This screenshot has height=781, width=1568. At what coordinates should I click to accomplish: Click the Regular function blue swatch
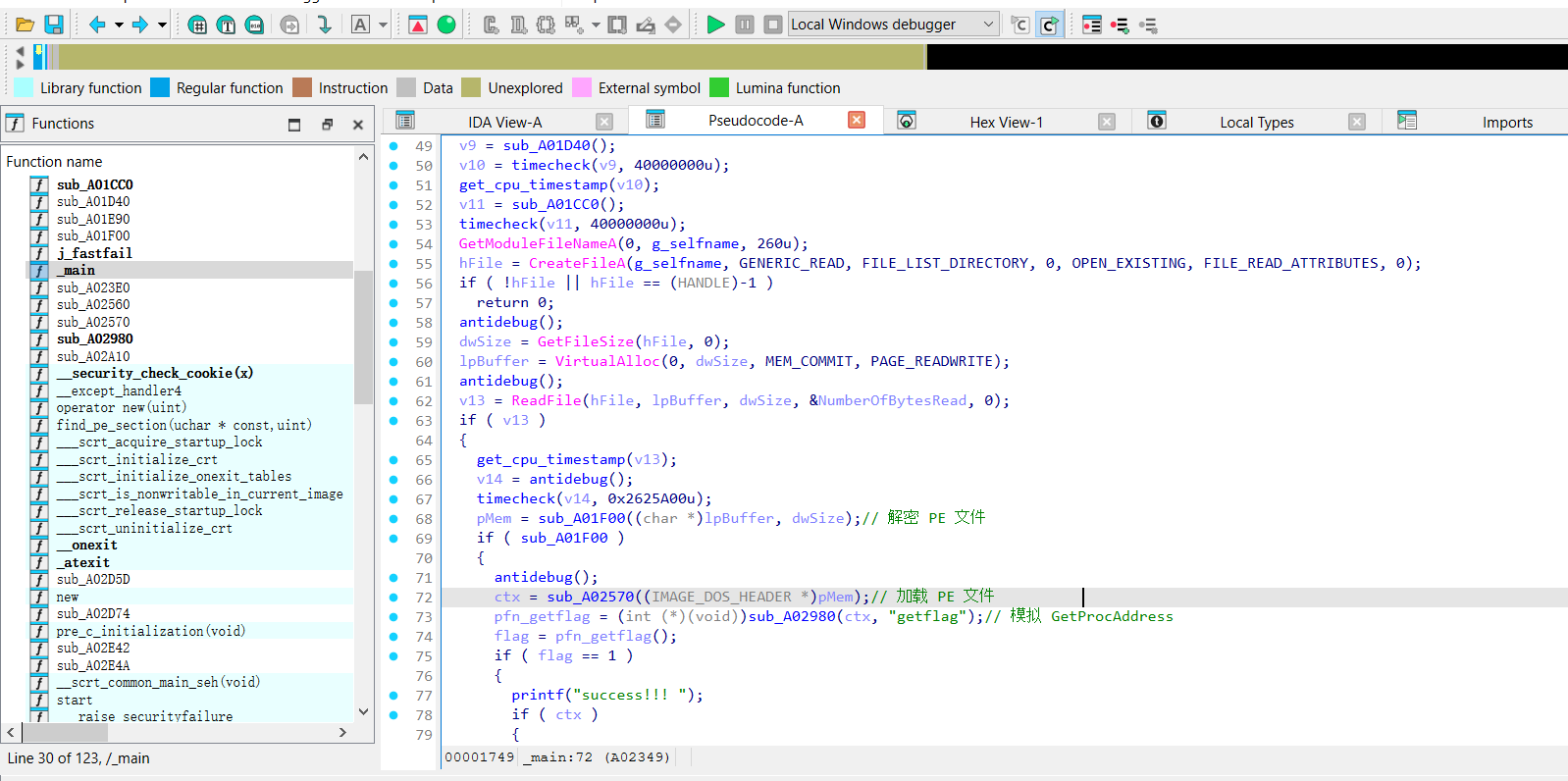pyautogui.click(x=160, y=87)
